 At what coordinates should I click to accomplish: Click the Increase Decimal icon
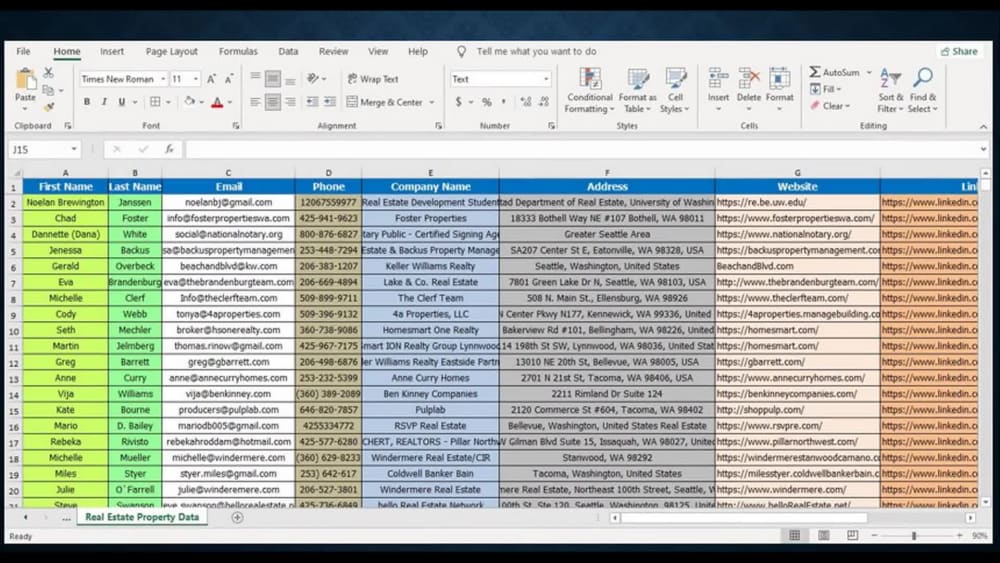tap(526, 102)
